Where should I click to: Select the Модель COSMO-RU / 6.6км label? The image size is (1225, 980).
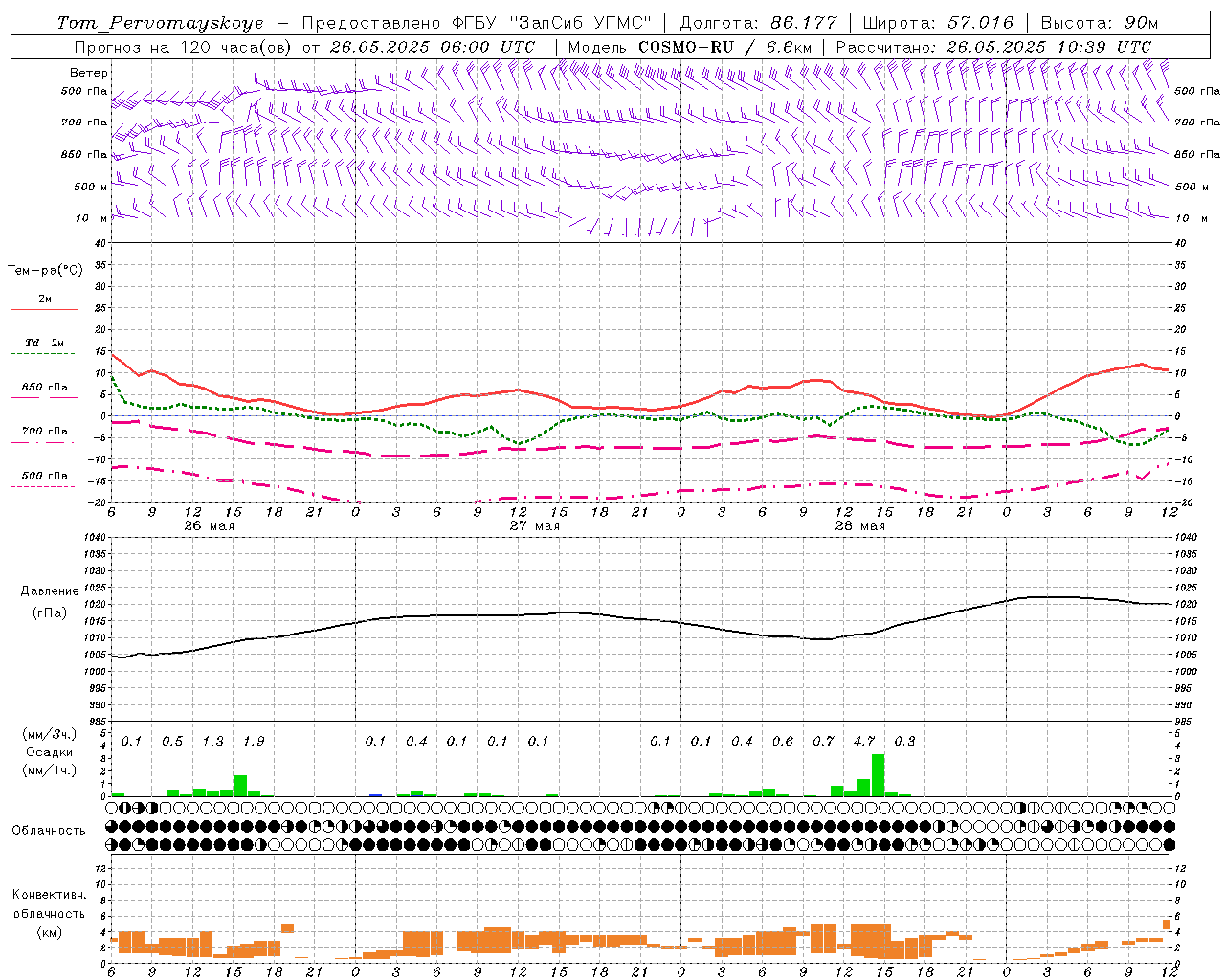[x=689, y=47]
